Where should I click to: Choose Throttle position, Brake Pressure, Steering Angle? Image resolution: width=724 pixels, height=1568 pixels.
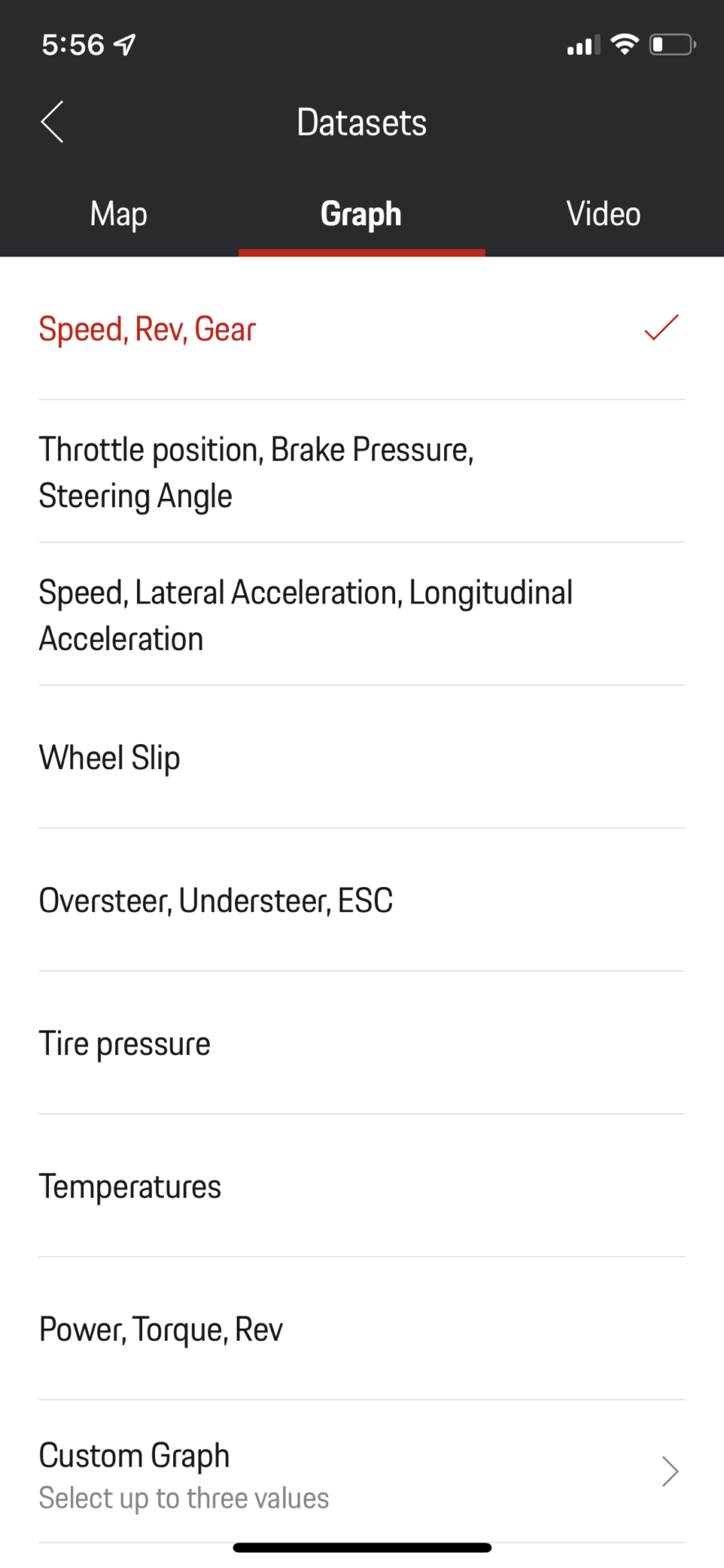[256, 472]
